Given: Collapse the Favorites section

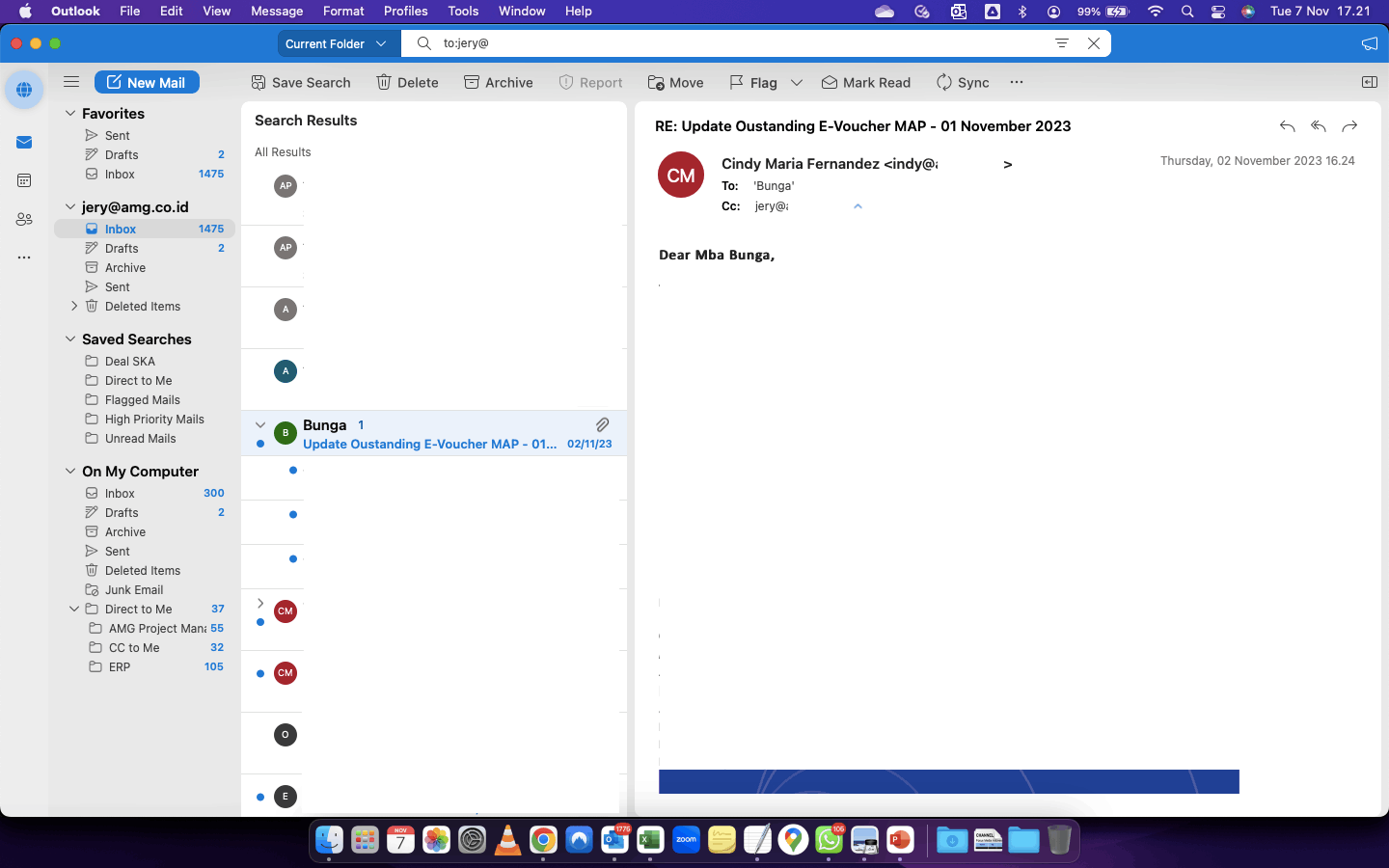Looking at the screenshot, I should (69, 113).
